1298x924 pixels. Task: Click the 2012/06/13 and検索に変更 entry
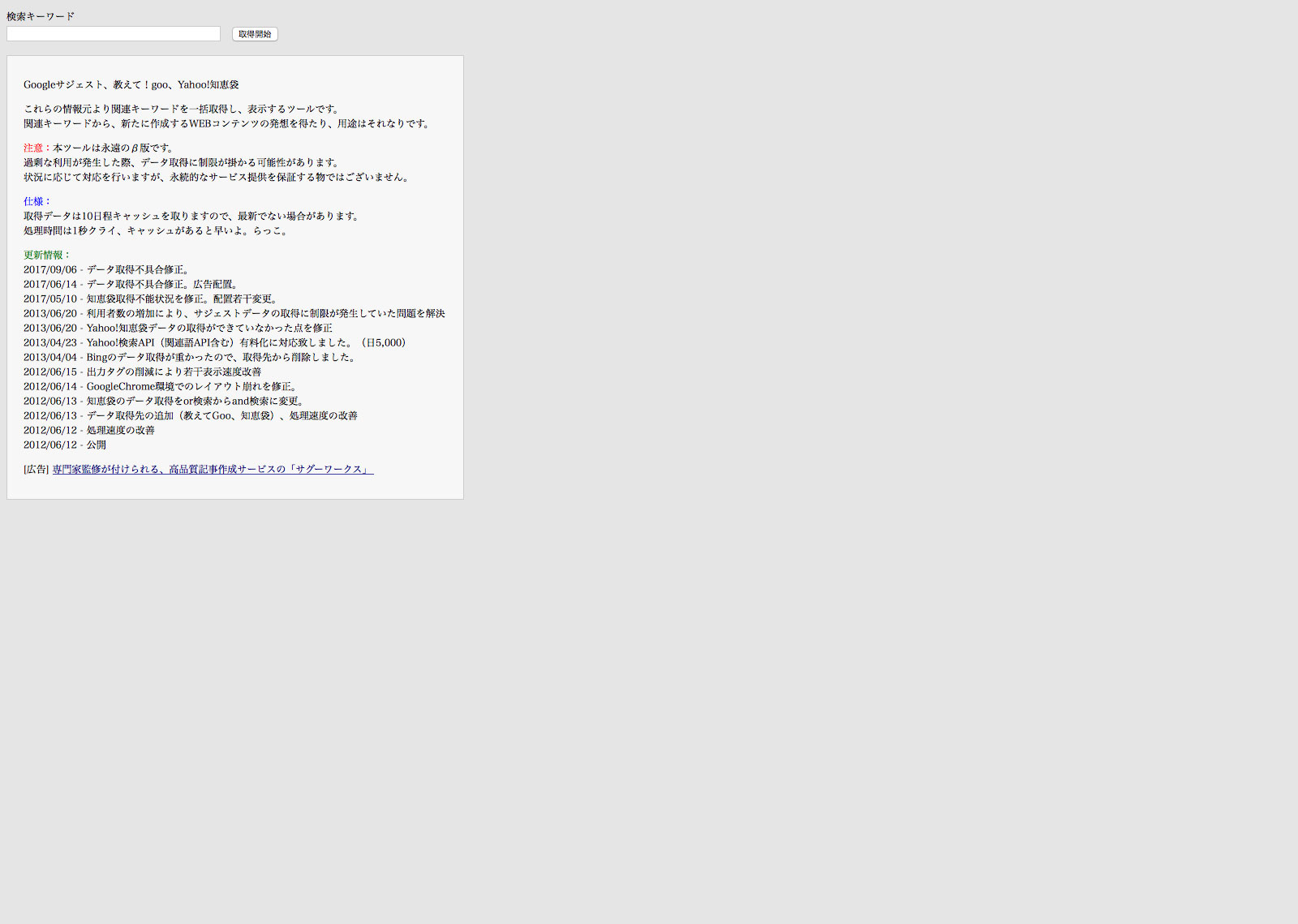(165, 402)
